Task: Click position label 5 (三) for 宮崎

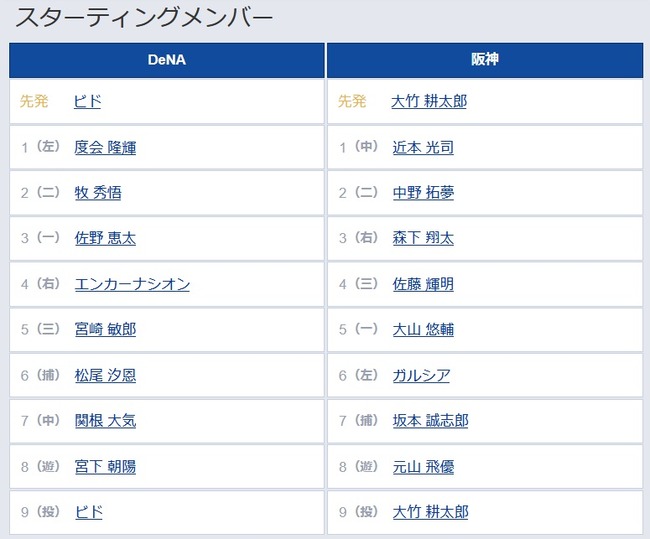Action: pyautogui.click(x=41, y=329)
